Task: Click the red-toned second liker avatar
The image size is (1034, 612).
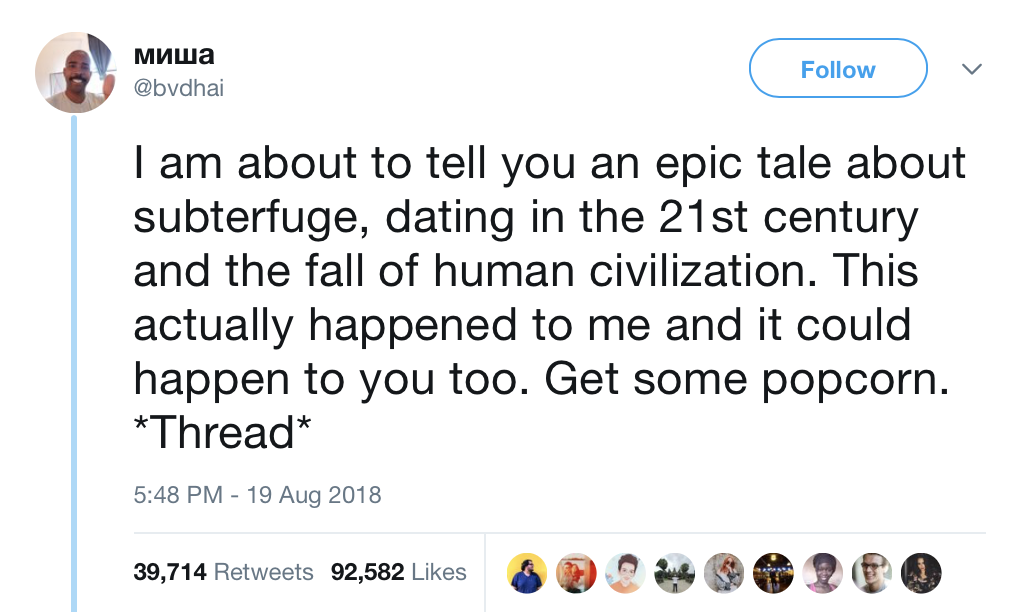Action: pos(576,572)
